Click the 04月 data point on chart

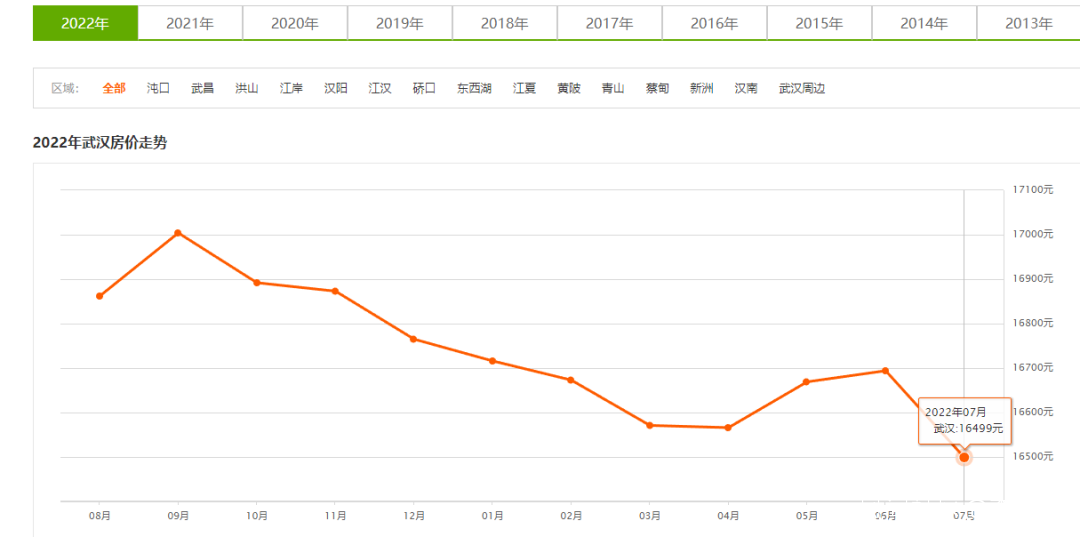(x=728, y=428)
